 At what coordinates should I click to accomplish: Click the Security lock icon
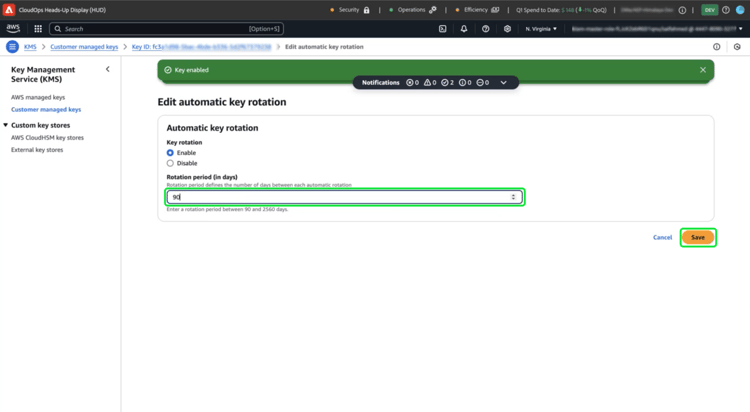click(x=366, y=10)
